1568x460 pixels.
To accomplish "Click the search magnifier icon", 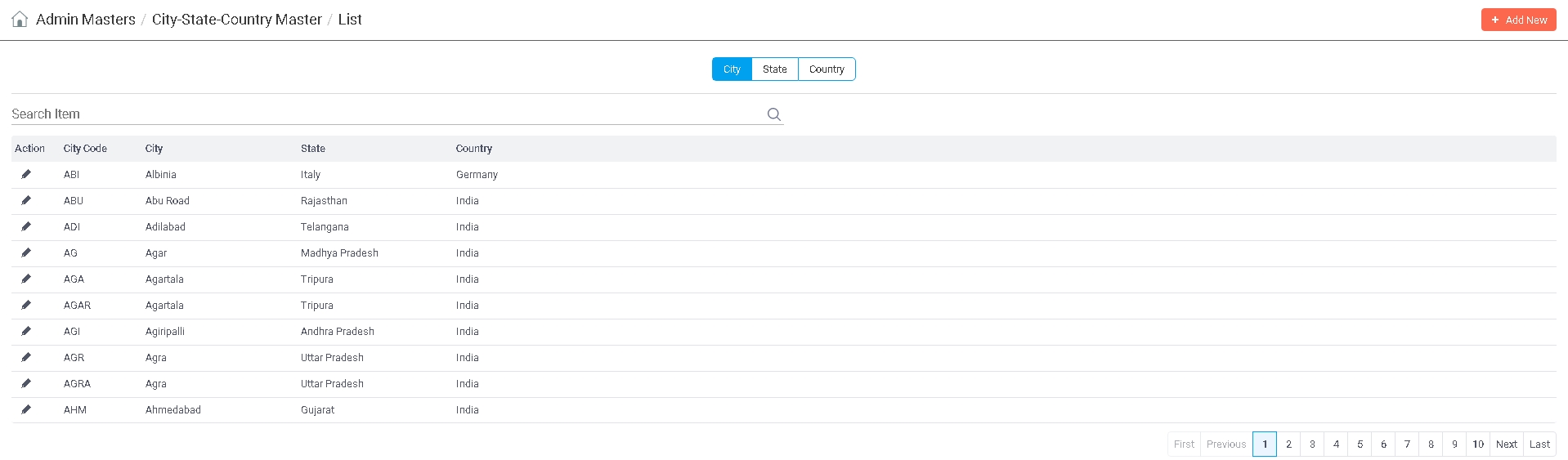I will pyautogui.click(x=773, y=114).
